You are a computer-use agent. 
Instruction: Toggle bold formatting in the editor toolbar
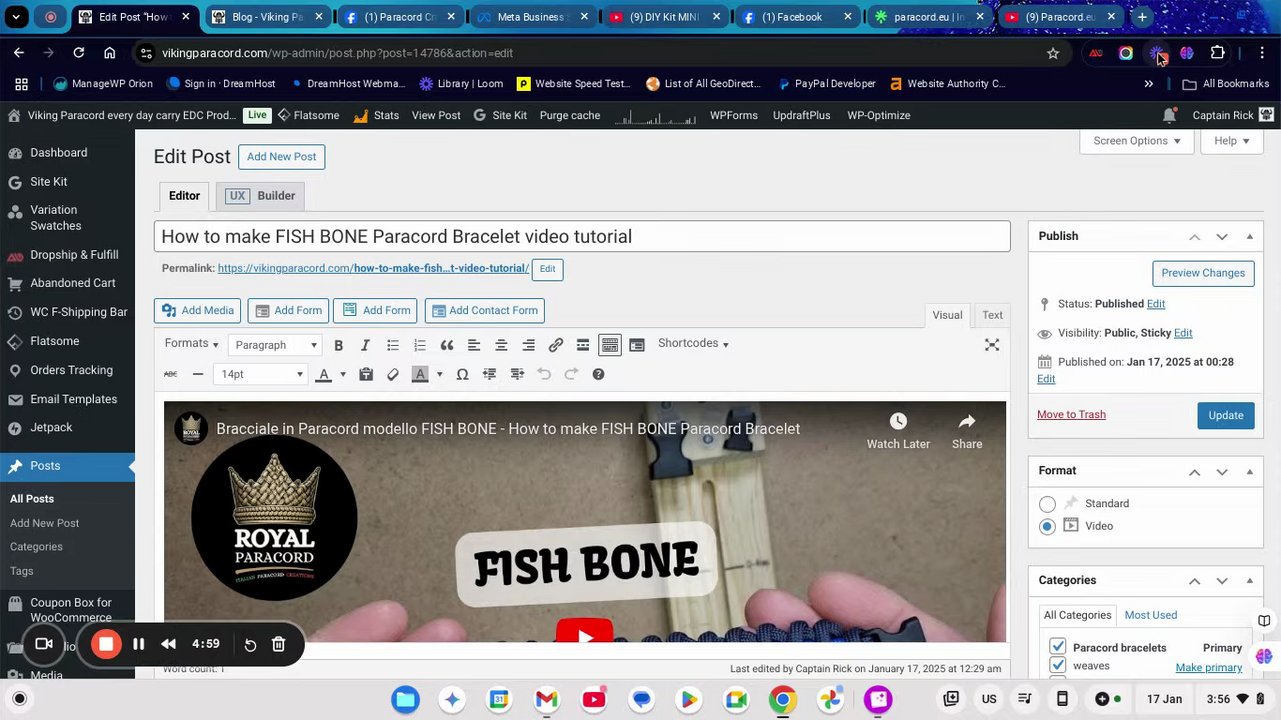[338, 345]
